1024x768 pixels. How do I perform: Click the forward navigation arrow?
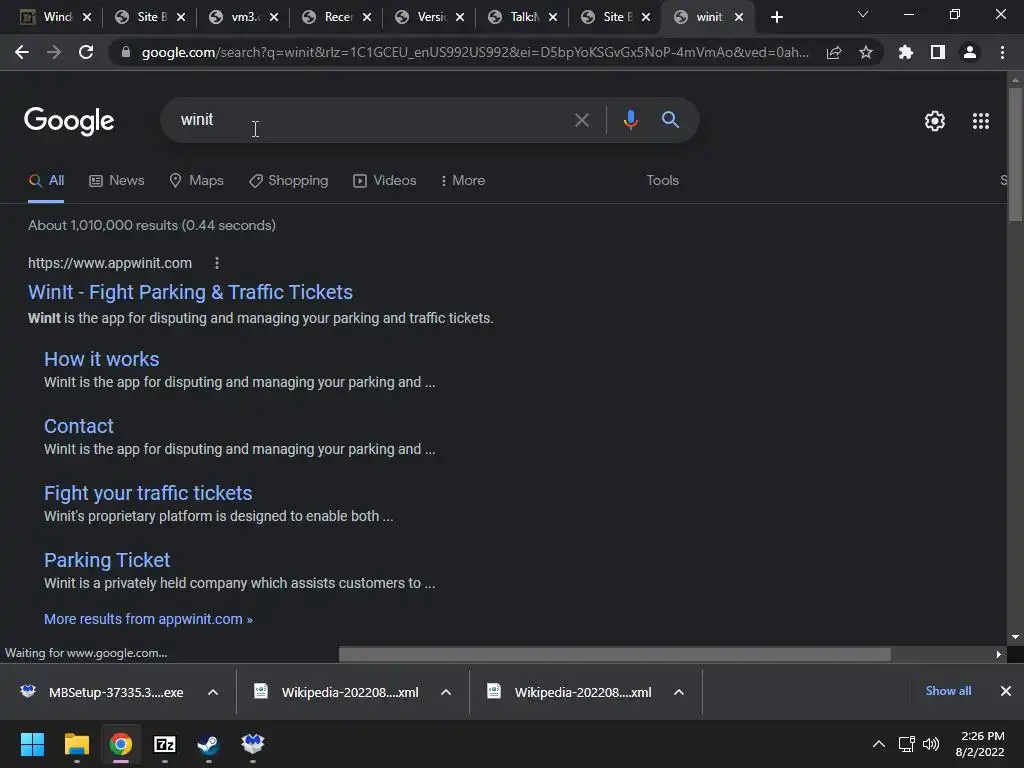(x=54, y=52)
